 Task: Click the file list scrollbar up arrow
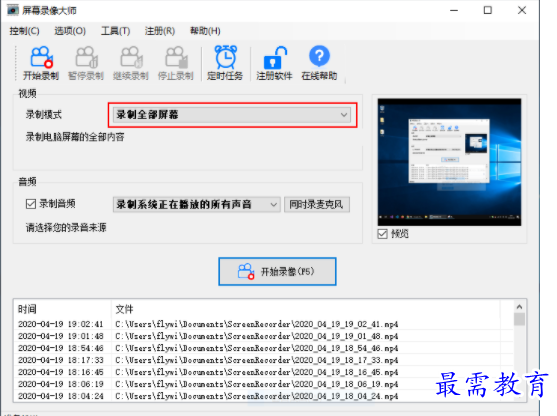[x=519, y=307]
